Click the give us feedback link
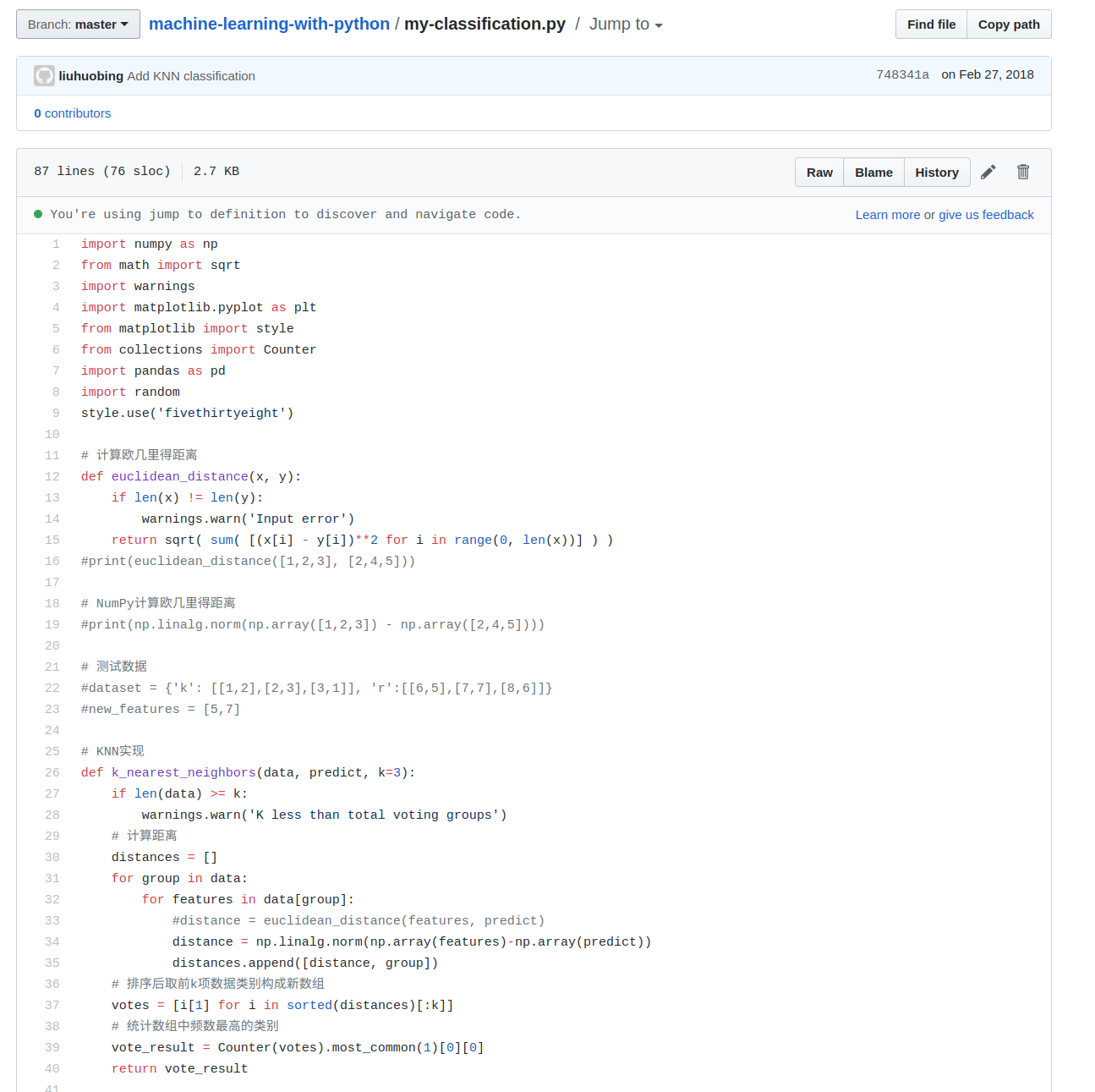 [x=986, y=215]
